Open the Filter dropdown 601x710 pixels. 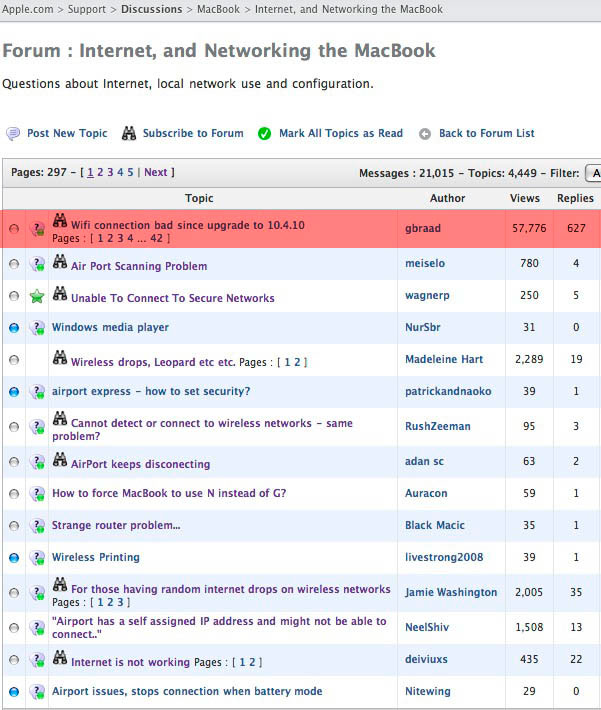tap(593, 173)
